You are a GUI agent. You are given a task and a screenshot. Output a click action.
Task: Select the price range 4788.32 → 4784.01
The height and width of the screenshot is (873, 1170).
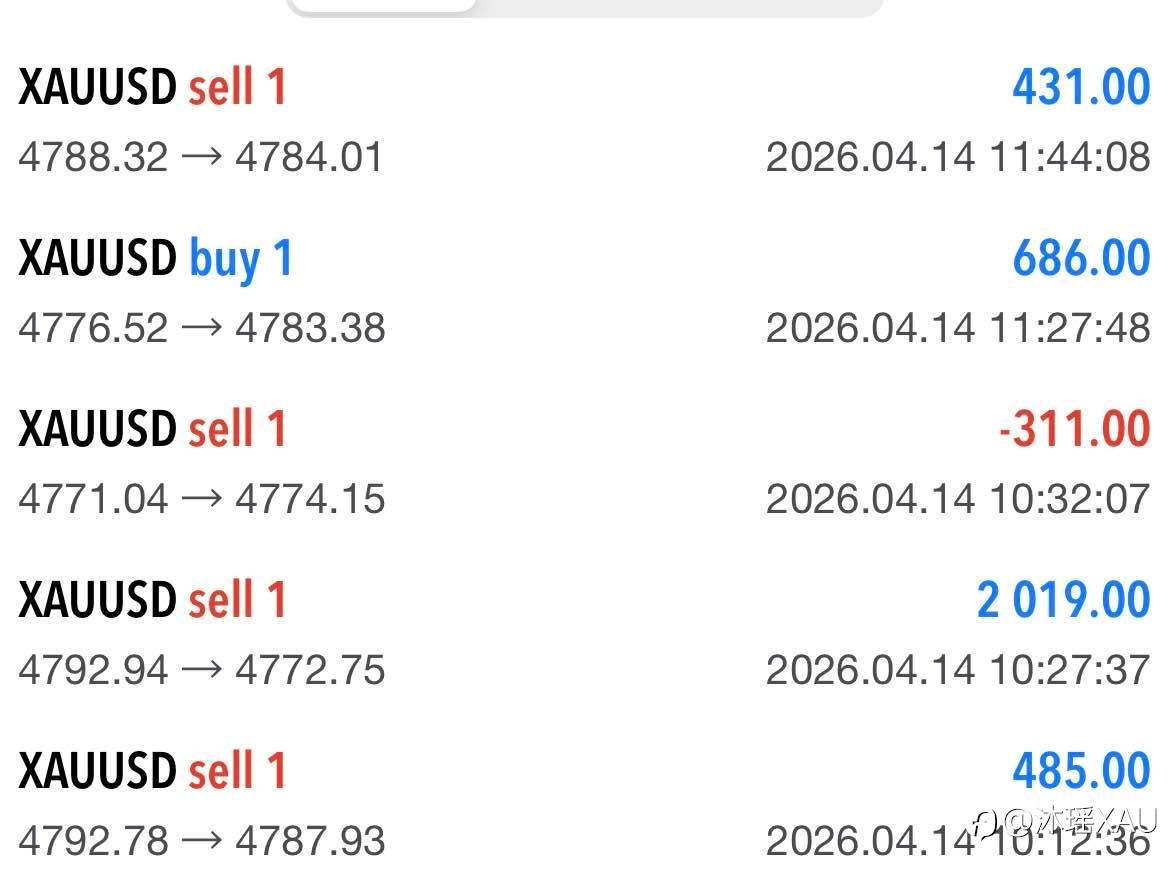(200, 158)
